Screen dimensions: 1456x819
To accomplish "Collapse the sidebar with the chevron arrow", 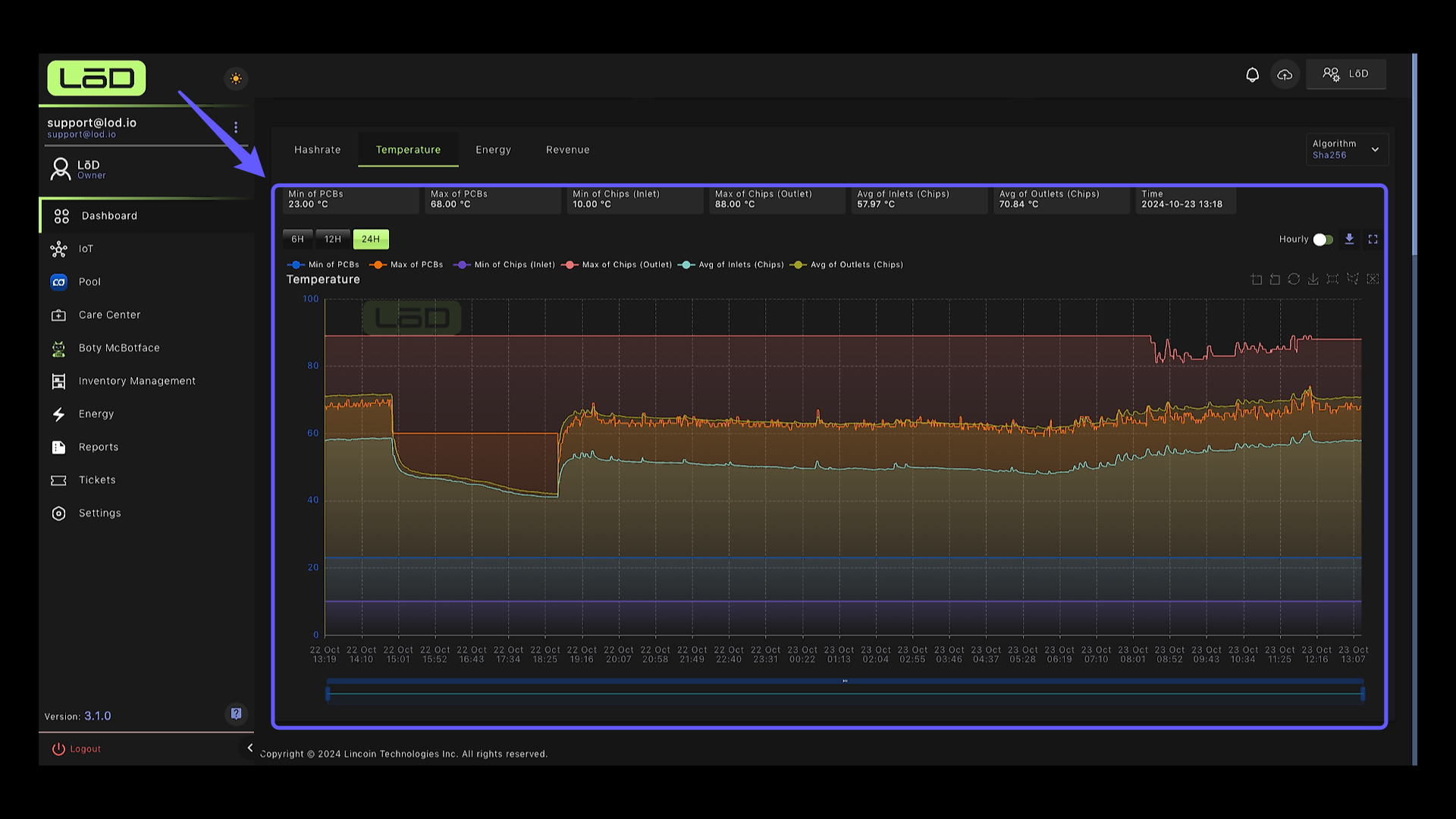I will [250, 748].
